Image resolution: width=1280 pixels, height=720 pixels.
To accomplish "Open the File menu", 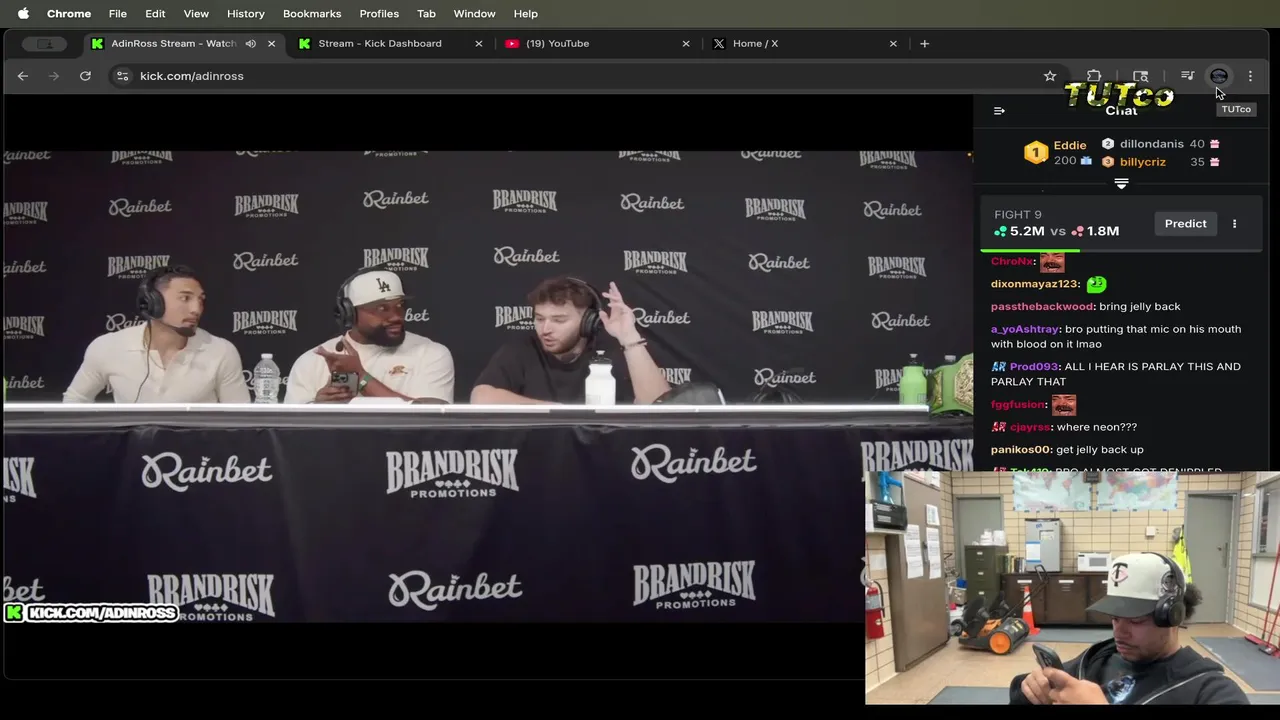I will [118, 14].
